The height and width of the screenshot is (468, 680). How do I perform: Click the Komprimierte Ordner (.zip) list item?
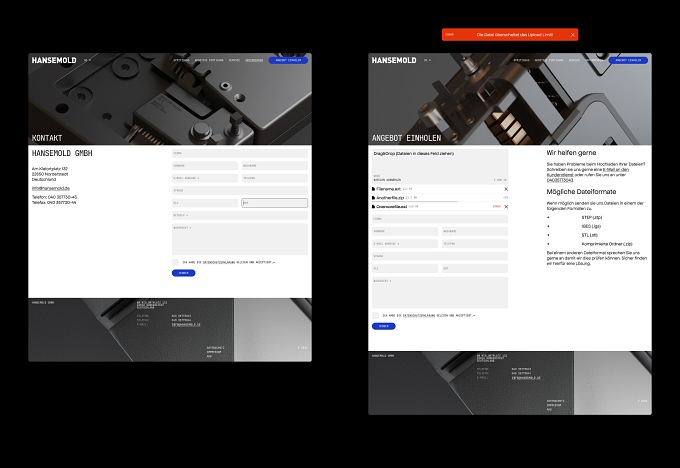(607, 244)
